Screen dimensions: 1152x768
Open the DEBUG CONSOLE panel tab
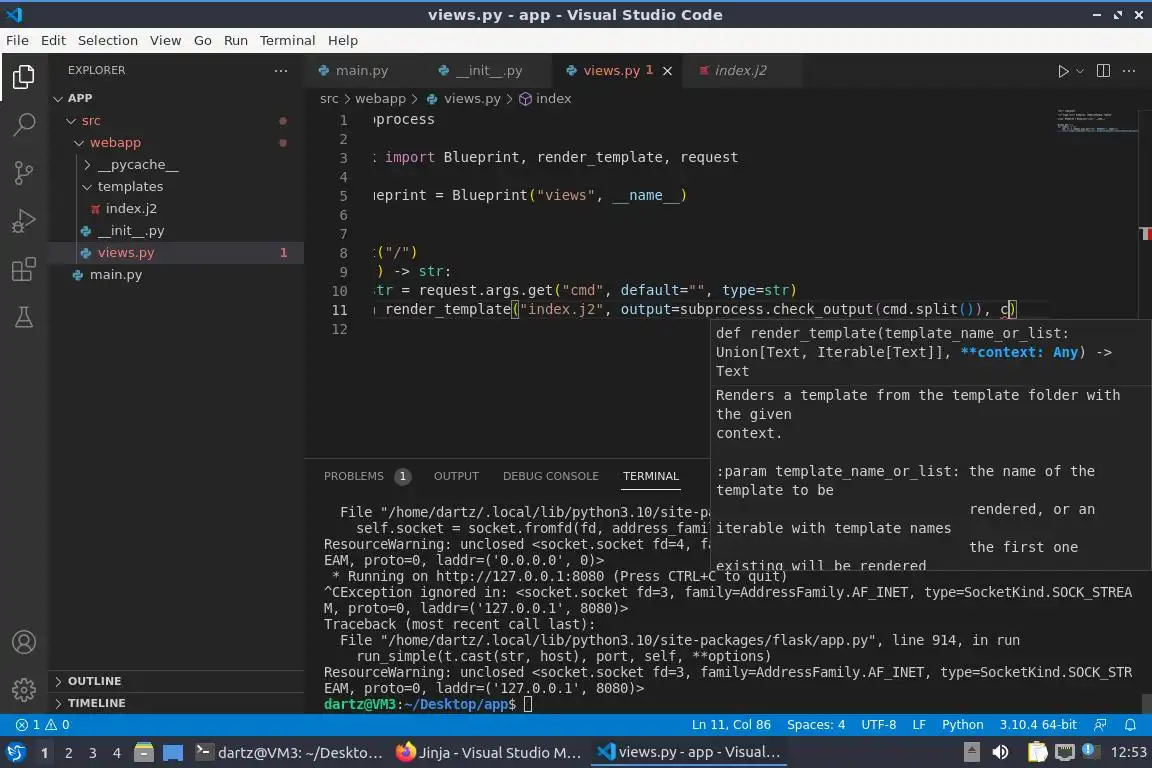550,476
